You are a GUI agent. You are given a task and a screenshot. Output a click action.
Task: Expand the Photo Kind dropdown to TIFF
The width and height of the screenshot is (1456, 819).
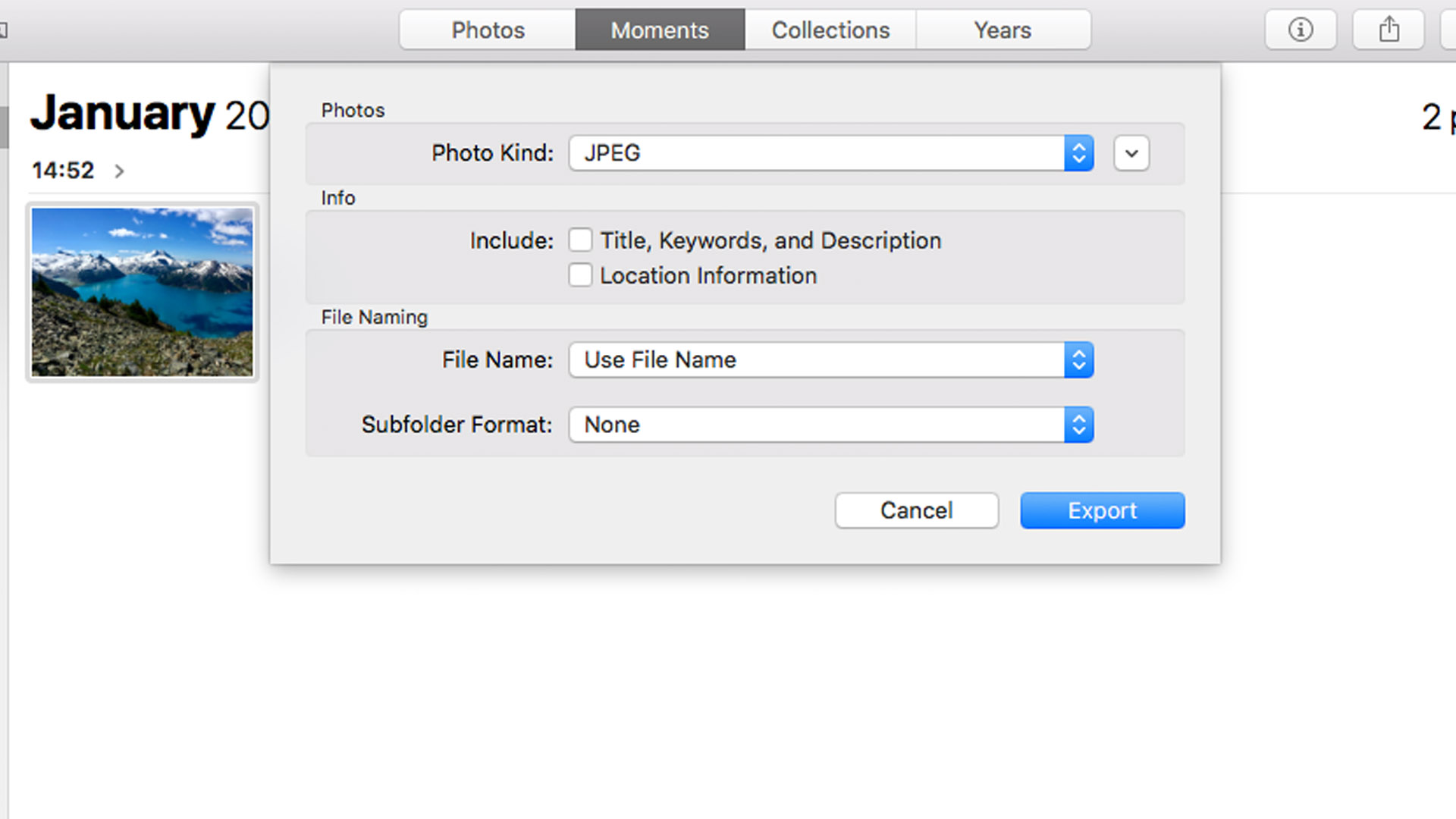click(1078, 153)
